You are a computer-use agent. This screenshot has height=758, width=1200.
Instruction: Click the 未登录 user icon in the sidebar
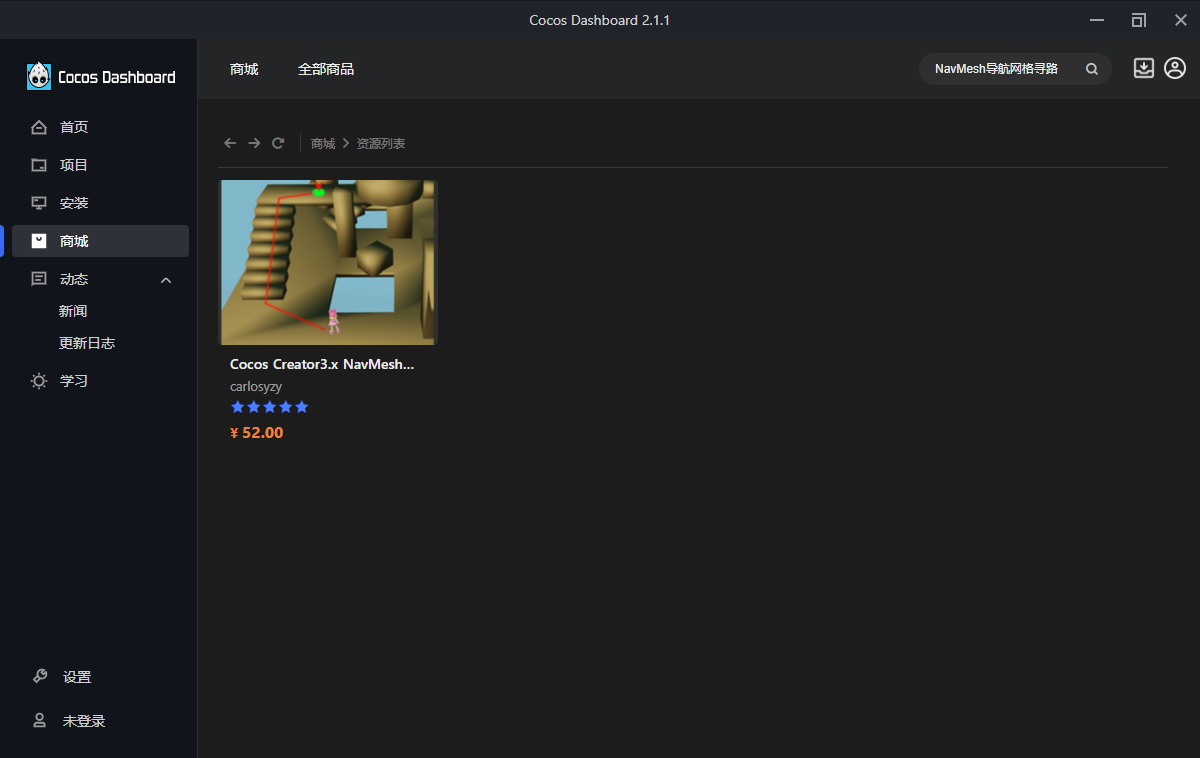(x=40, y=721)
